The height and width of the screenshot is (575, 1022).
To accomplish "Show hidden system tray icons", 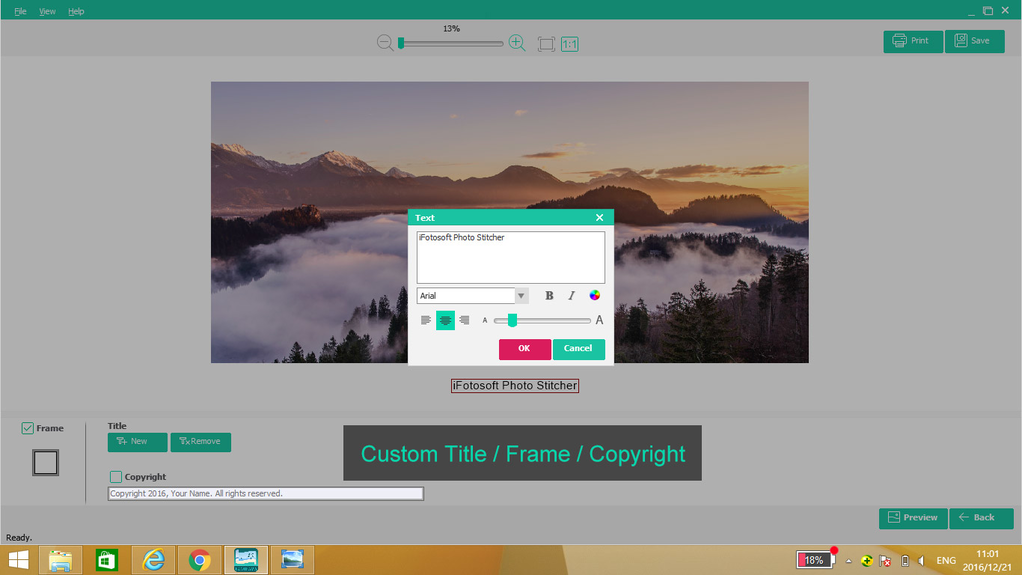I will pyautogui.click(x=849, y=561).
